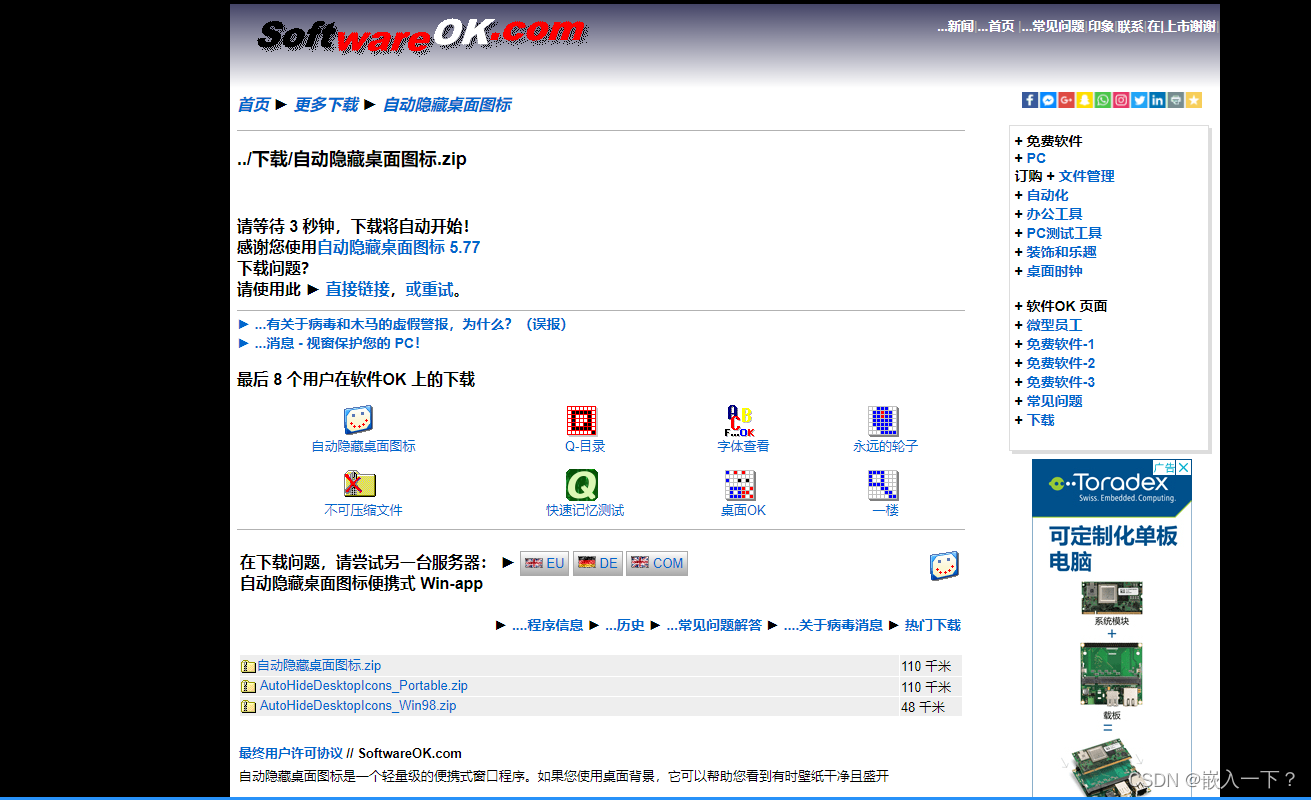Click the red Q-目录 program icon
1311x800 pixels.
pyautogui.click(x=582, y=421)
